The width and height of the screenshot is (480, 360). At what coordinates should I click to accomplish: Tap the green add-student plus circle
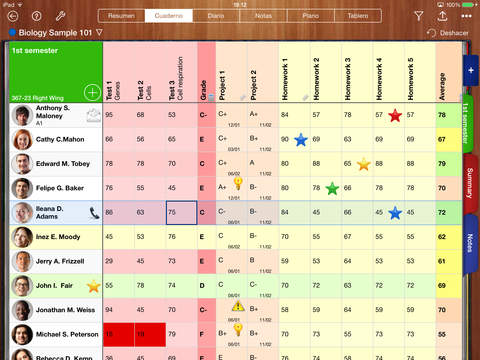92,92
